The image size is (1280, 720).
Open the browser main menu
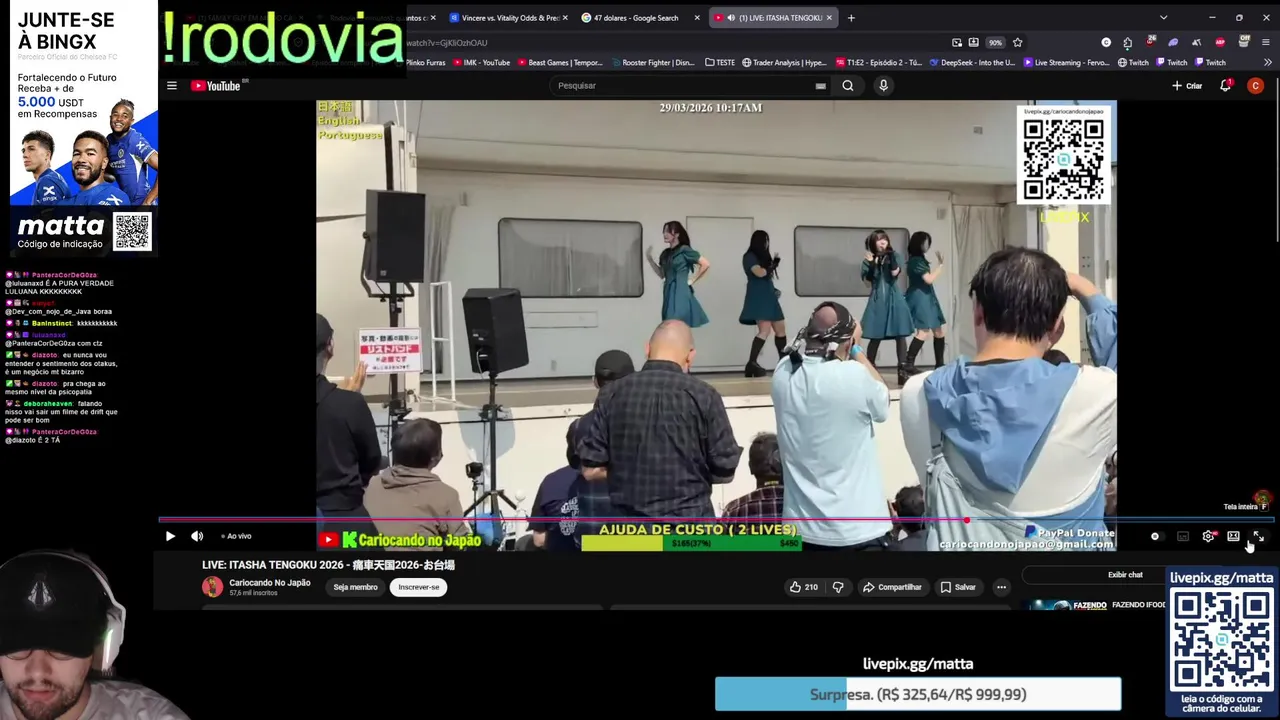coord(1267,43)
